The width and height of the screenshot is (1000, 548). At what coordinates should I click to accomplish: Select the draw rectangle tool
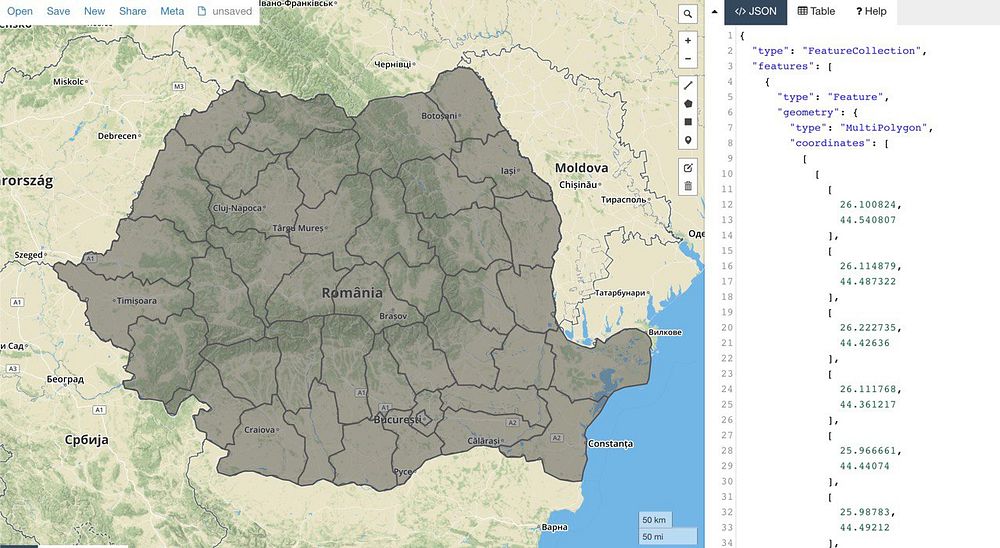[688, 122]
